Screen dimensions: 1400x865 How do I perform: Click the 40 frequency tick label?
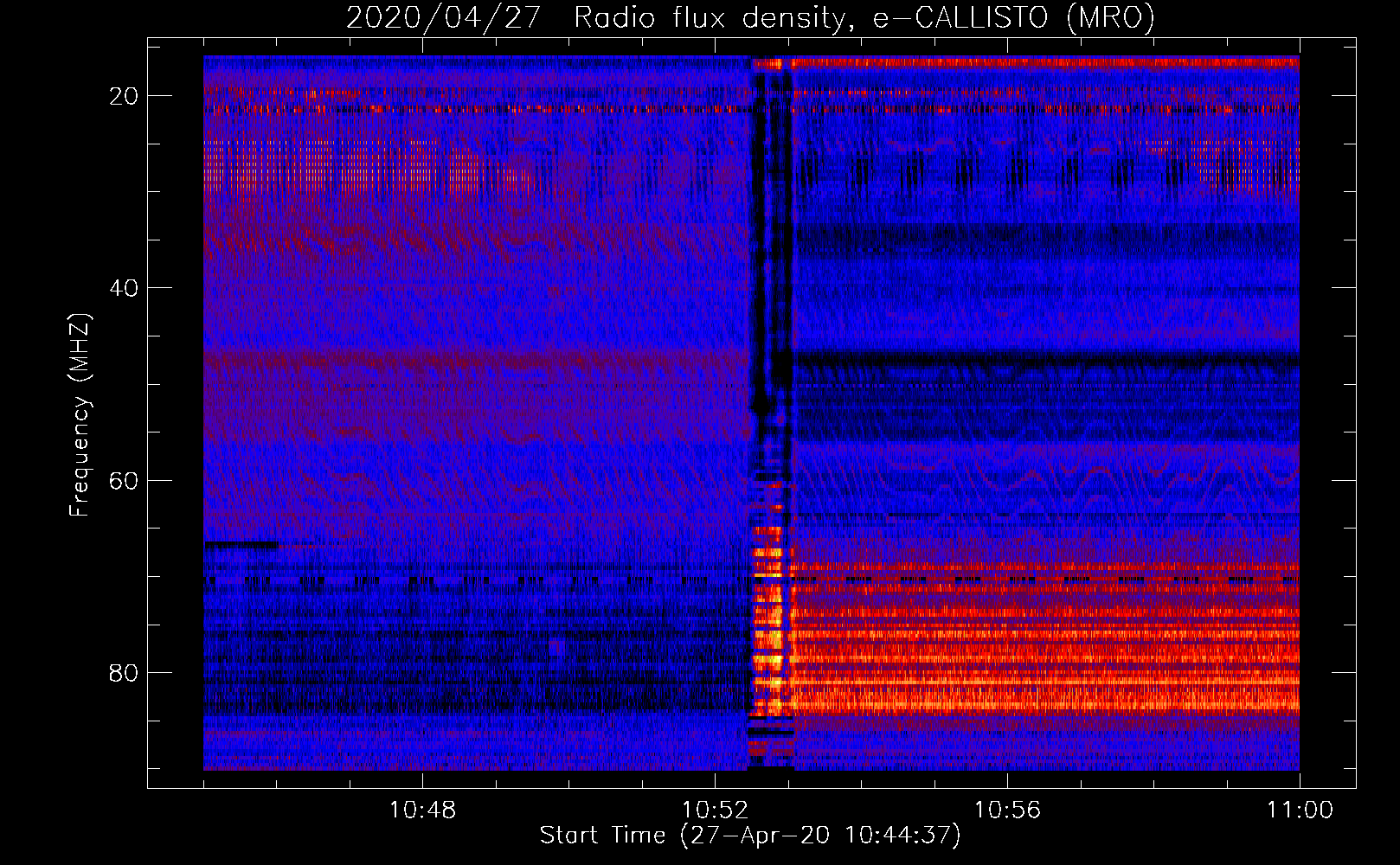(x=124, y=288)
